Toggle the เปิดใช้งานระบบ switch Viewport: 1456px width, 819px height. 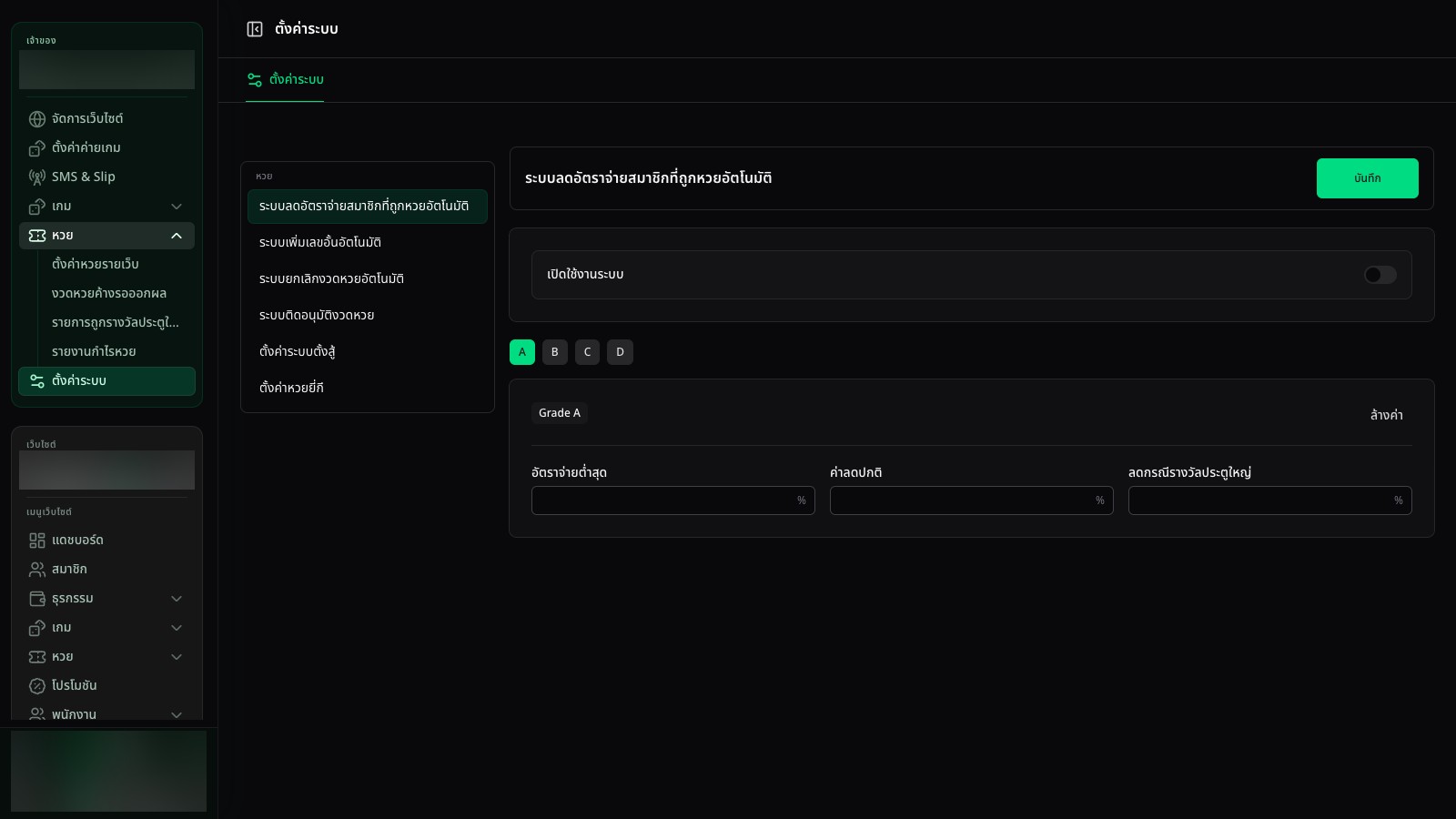click(x=1380, y=275)
